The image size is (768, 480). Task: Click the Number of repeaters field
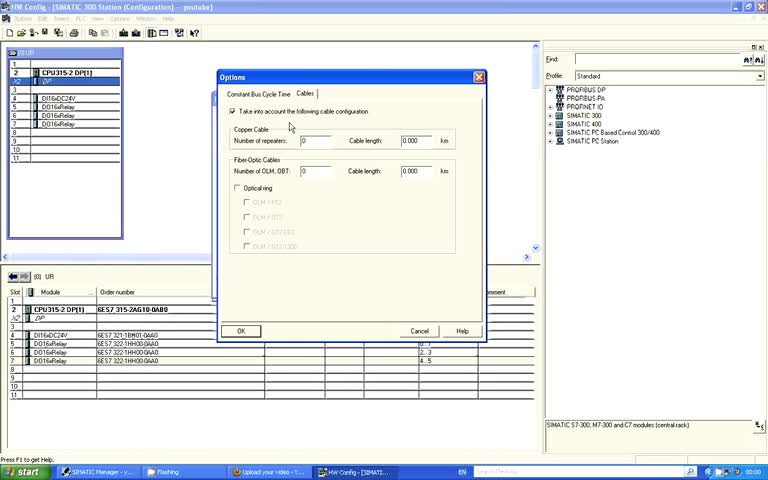[316, 141]
